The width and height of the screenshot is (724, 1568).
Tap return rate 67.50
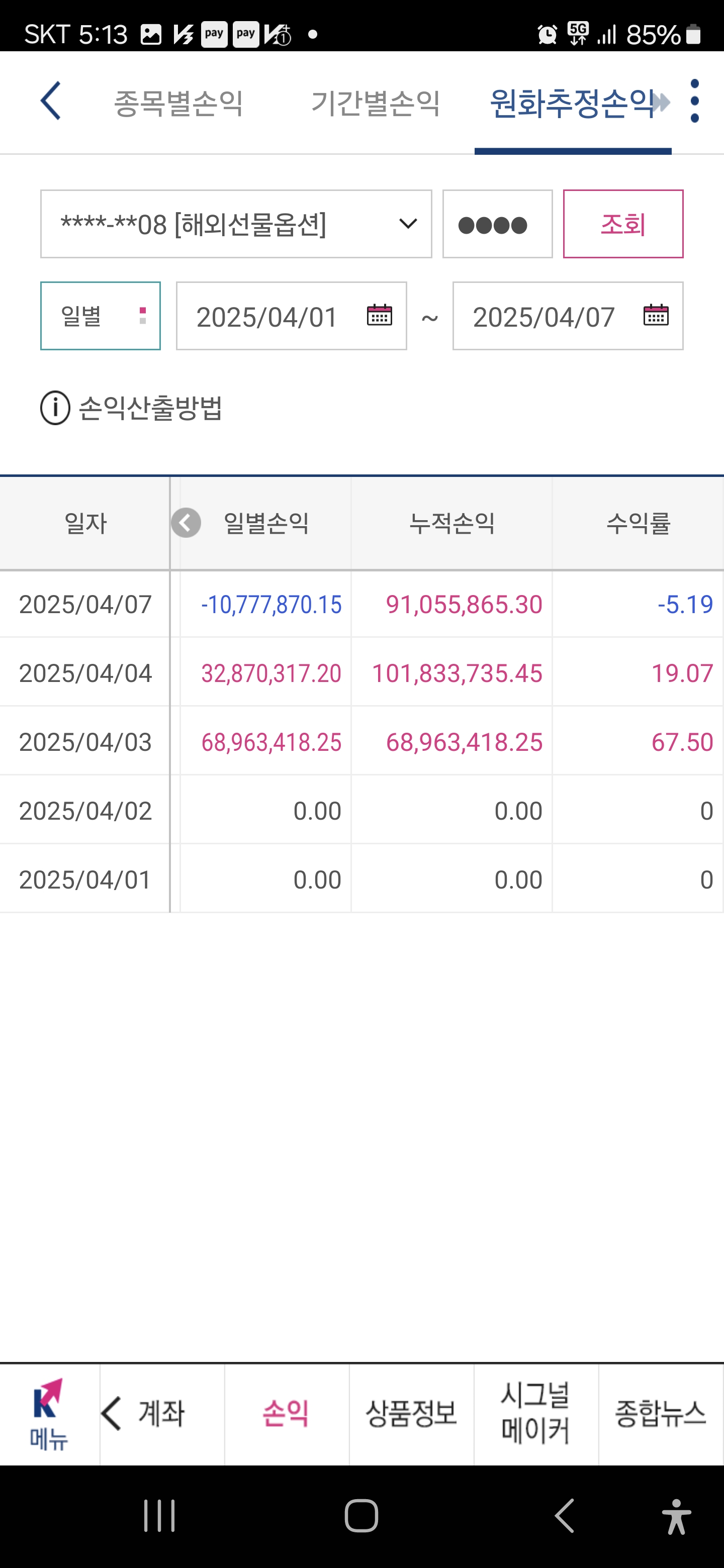tap(682, 742)
